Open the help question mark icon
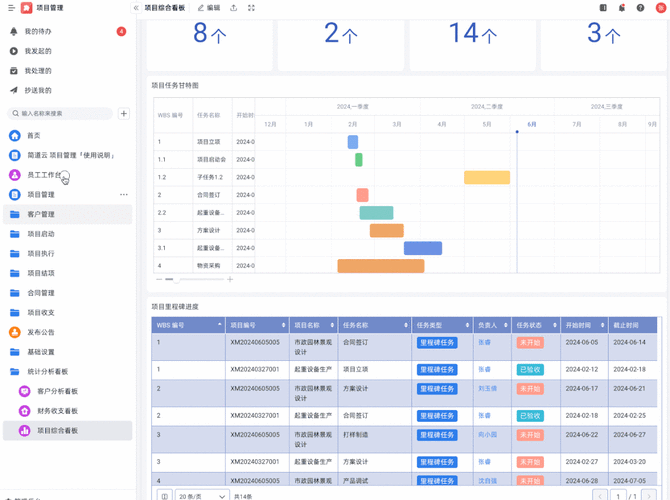This screenshot has height=500, width=670. click(641, 8)
